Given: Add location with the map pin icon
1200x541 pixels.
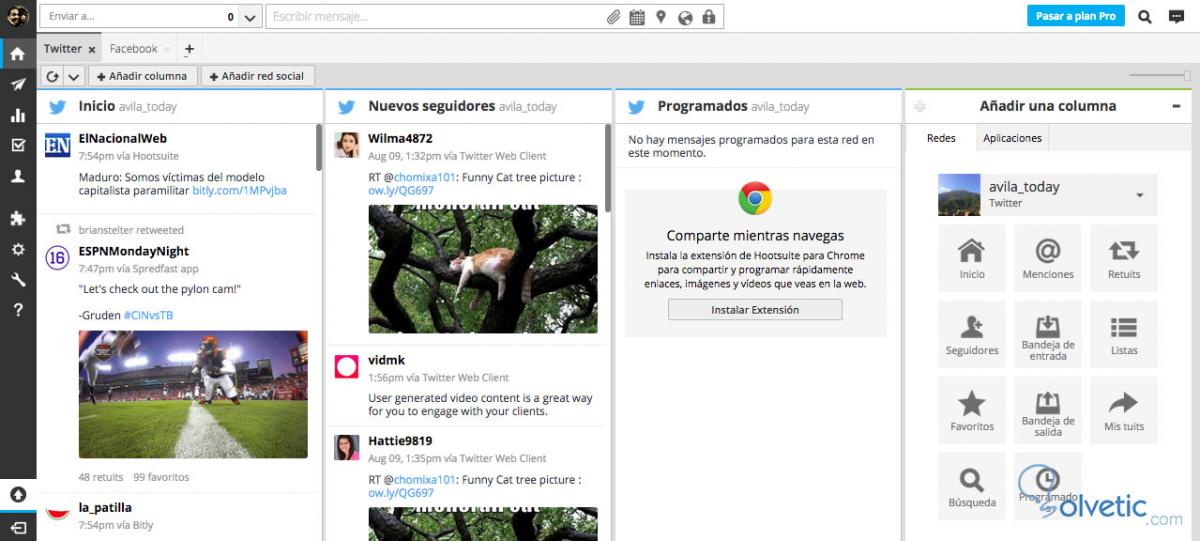Looking at the screenshot, I should (x=661, y=17).
